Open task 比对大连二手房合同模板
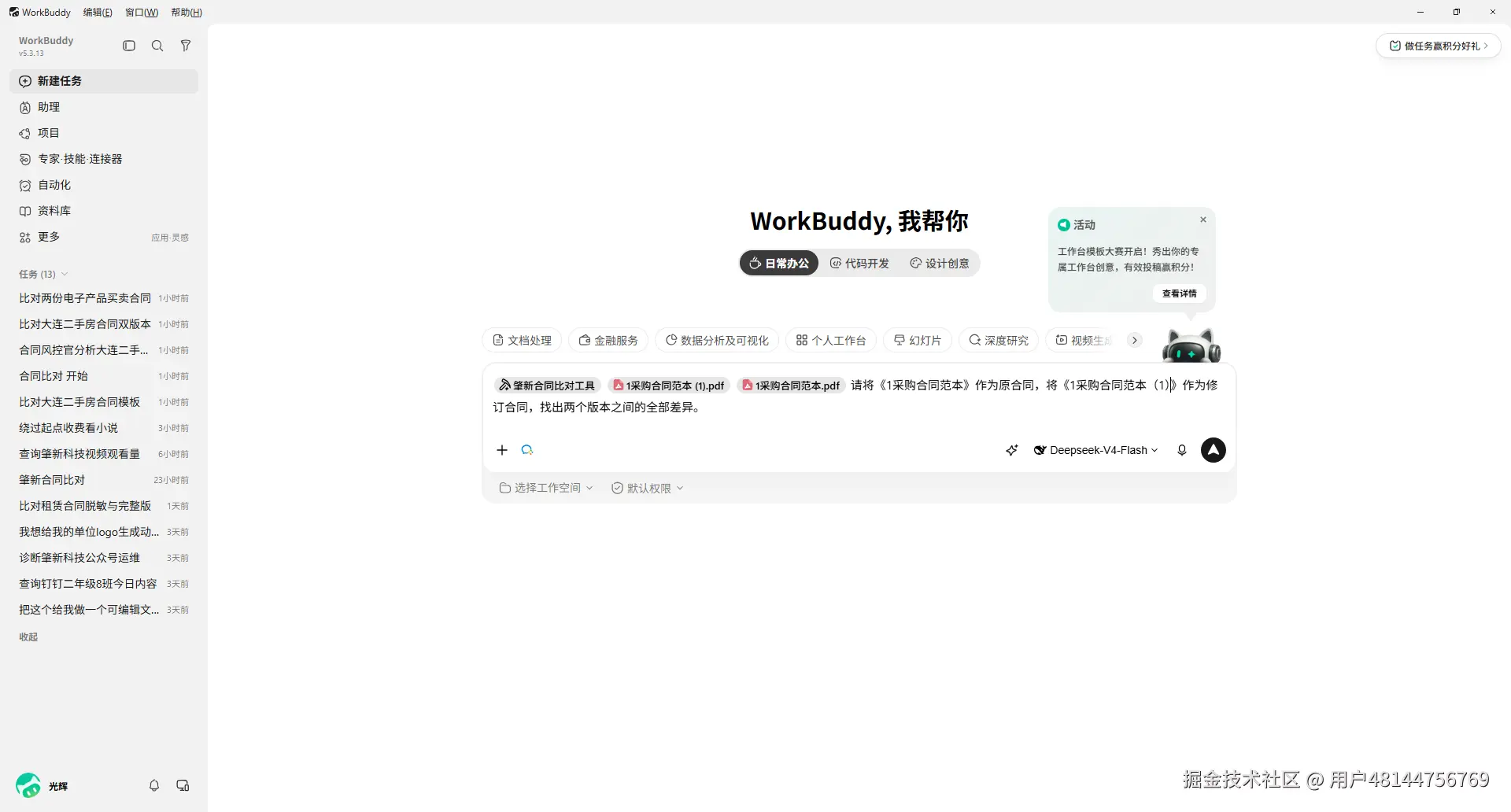The width and height of the screenshot is (1511, 812). pos(104,402)
